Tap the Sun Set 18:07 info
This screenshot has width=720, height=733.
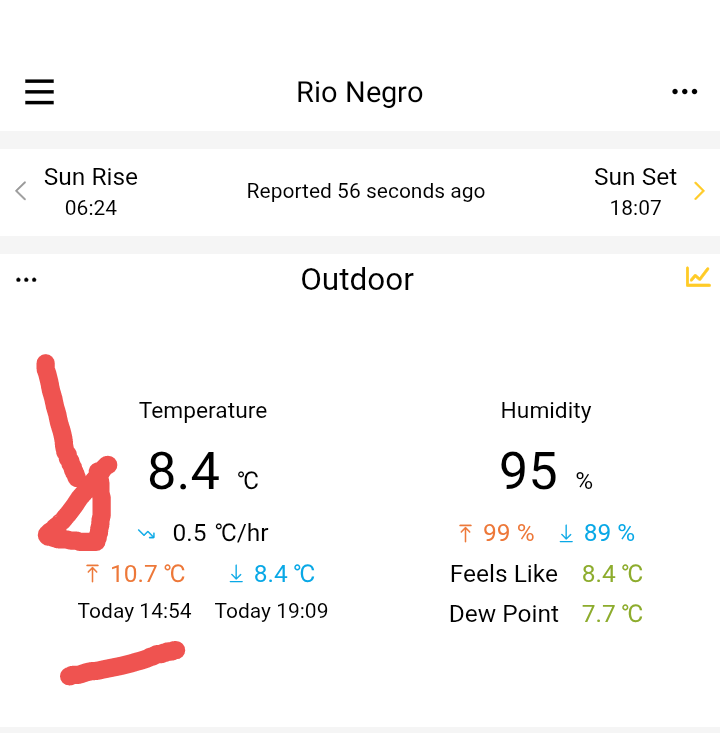pos(635,192)
